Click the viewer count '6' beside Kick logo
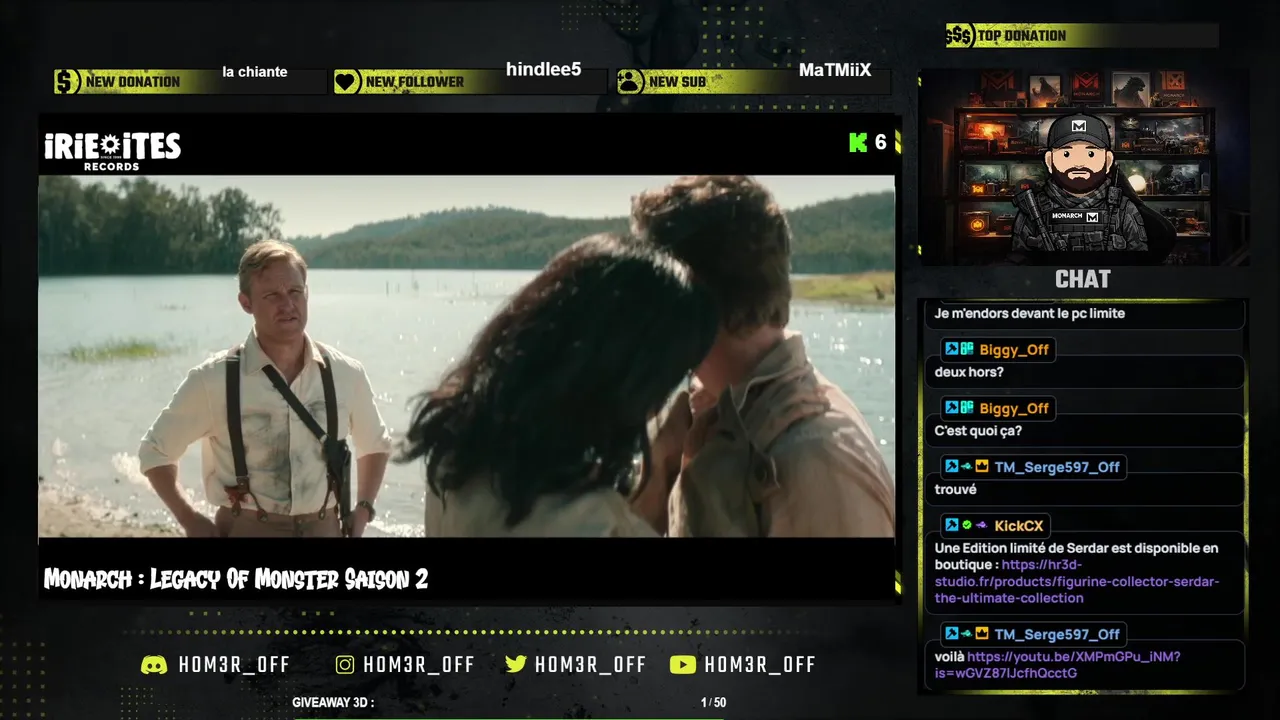Viewport: 1280px width, 720px height. tap(881, 142)
